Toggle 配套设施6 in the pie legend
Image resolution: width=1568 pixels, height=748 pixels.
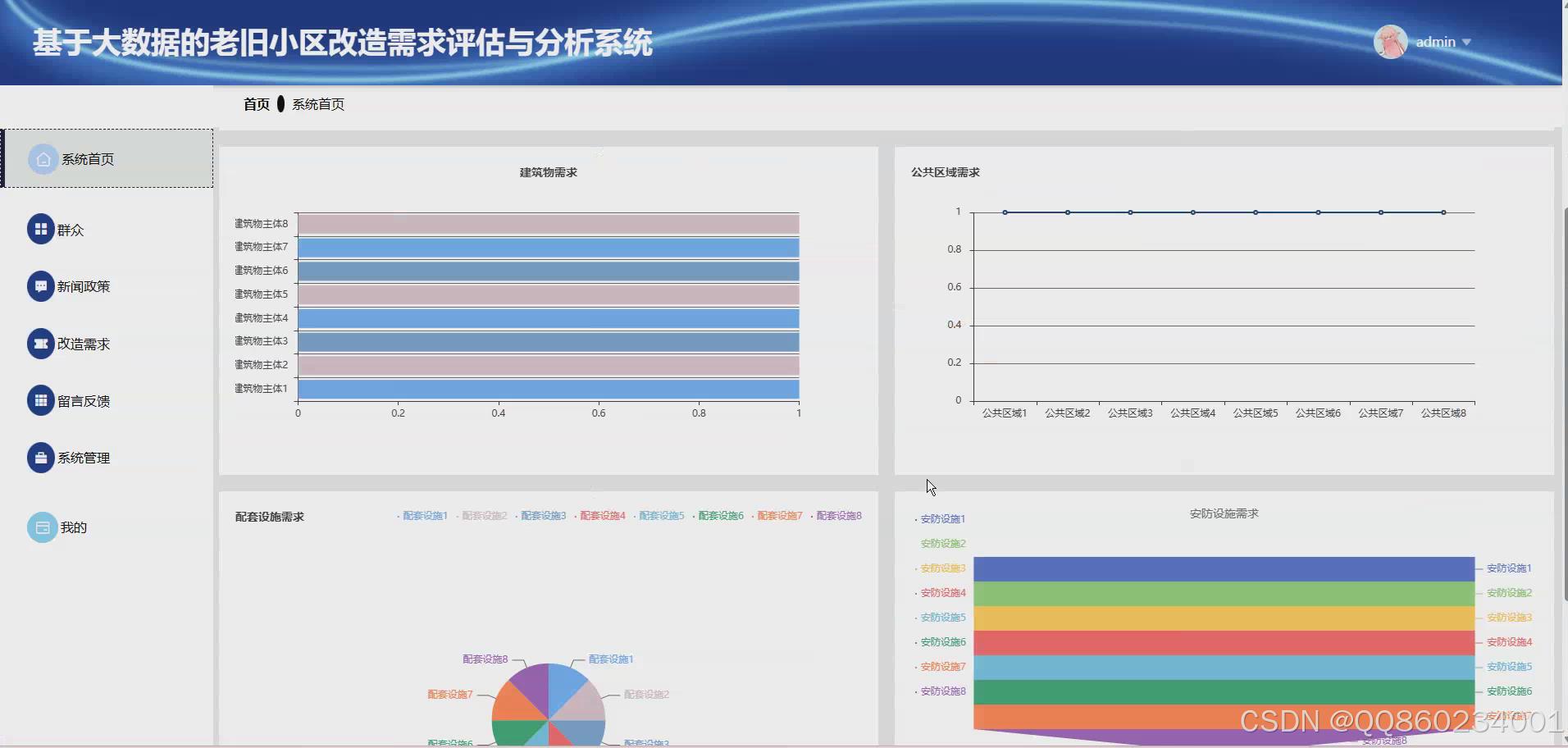pyautogui.click(x=718, y=516)
